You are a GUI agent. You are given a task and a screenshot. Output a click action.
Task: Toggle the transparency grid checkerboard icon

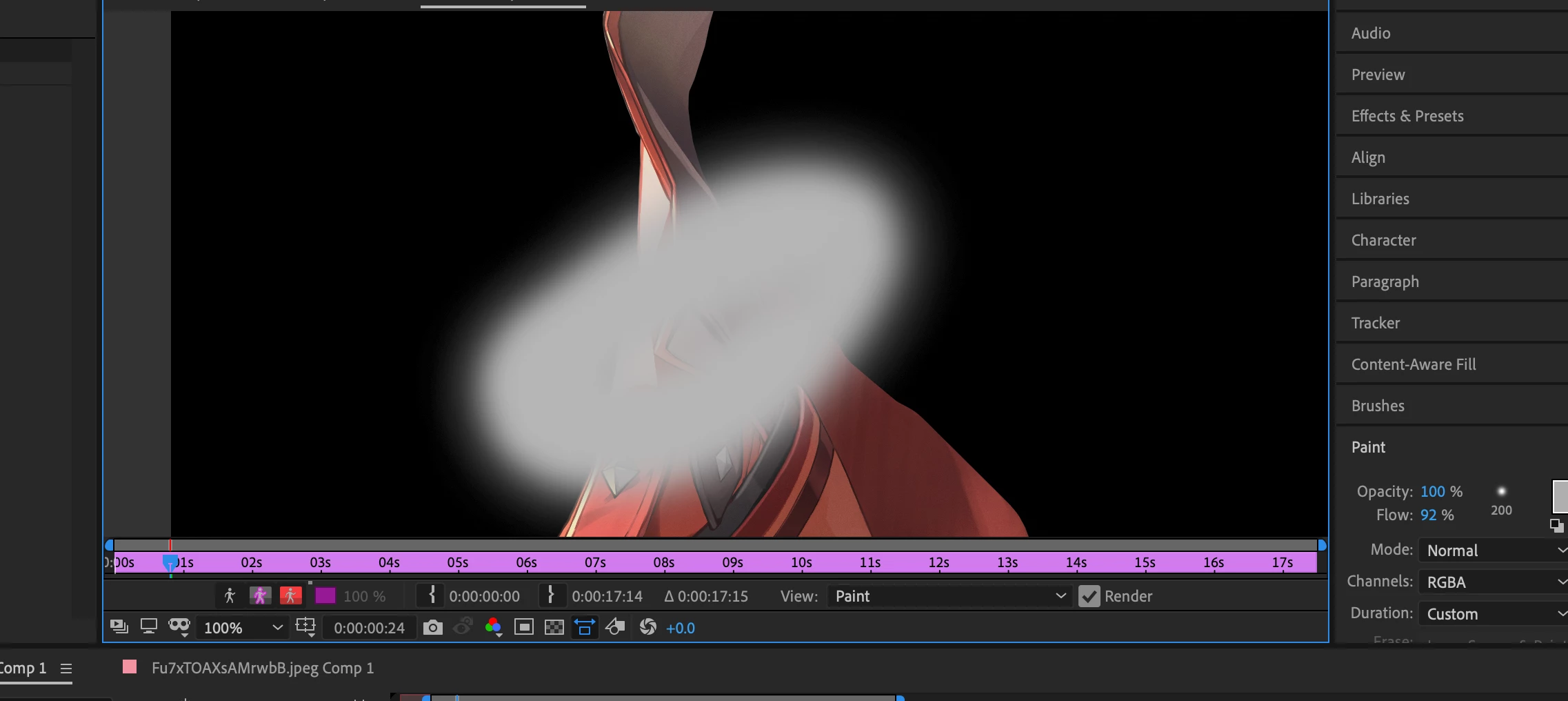(x=554, y=627)
